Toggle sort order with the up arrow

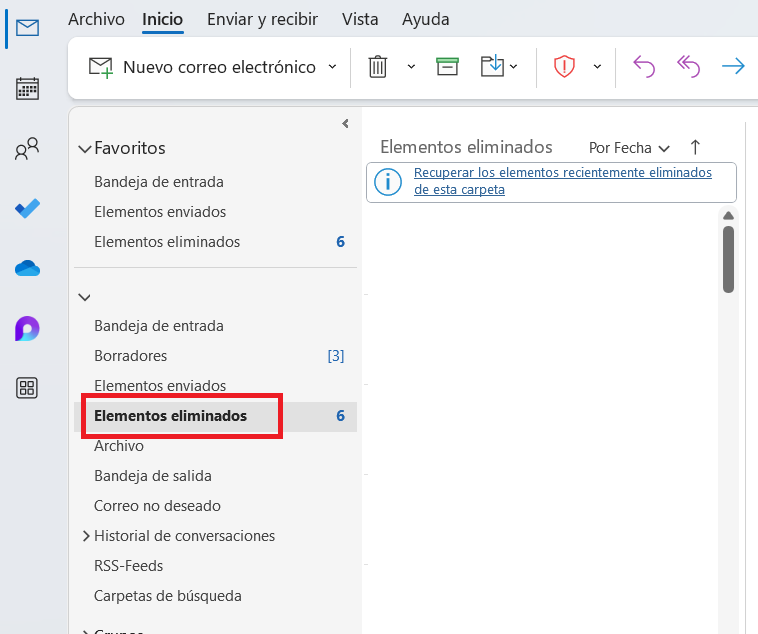696,148
